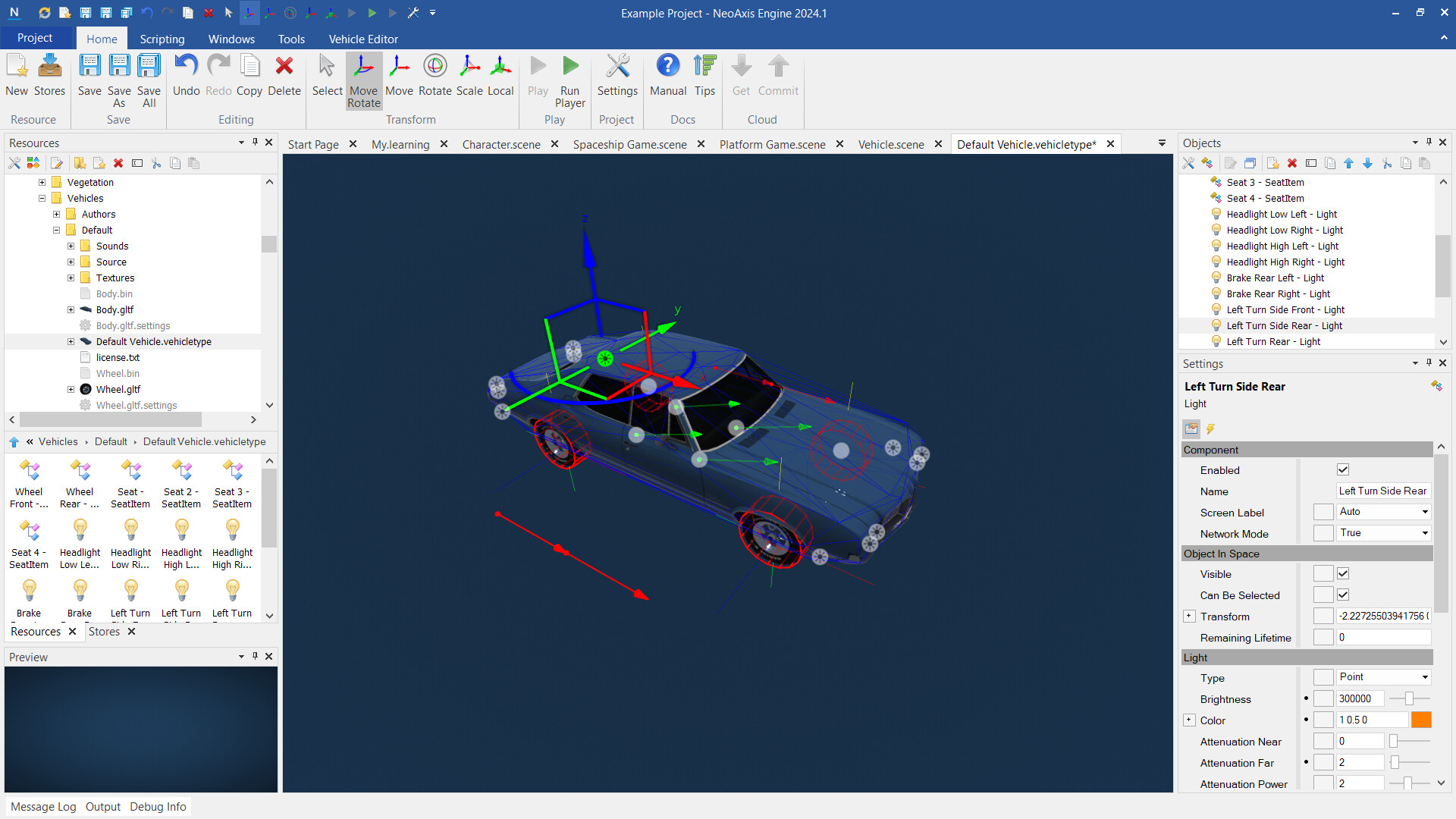Open project Settings from the ribbon
The width and height of the screenshot is (1456, 819).
coord(617,76)
